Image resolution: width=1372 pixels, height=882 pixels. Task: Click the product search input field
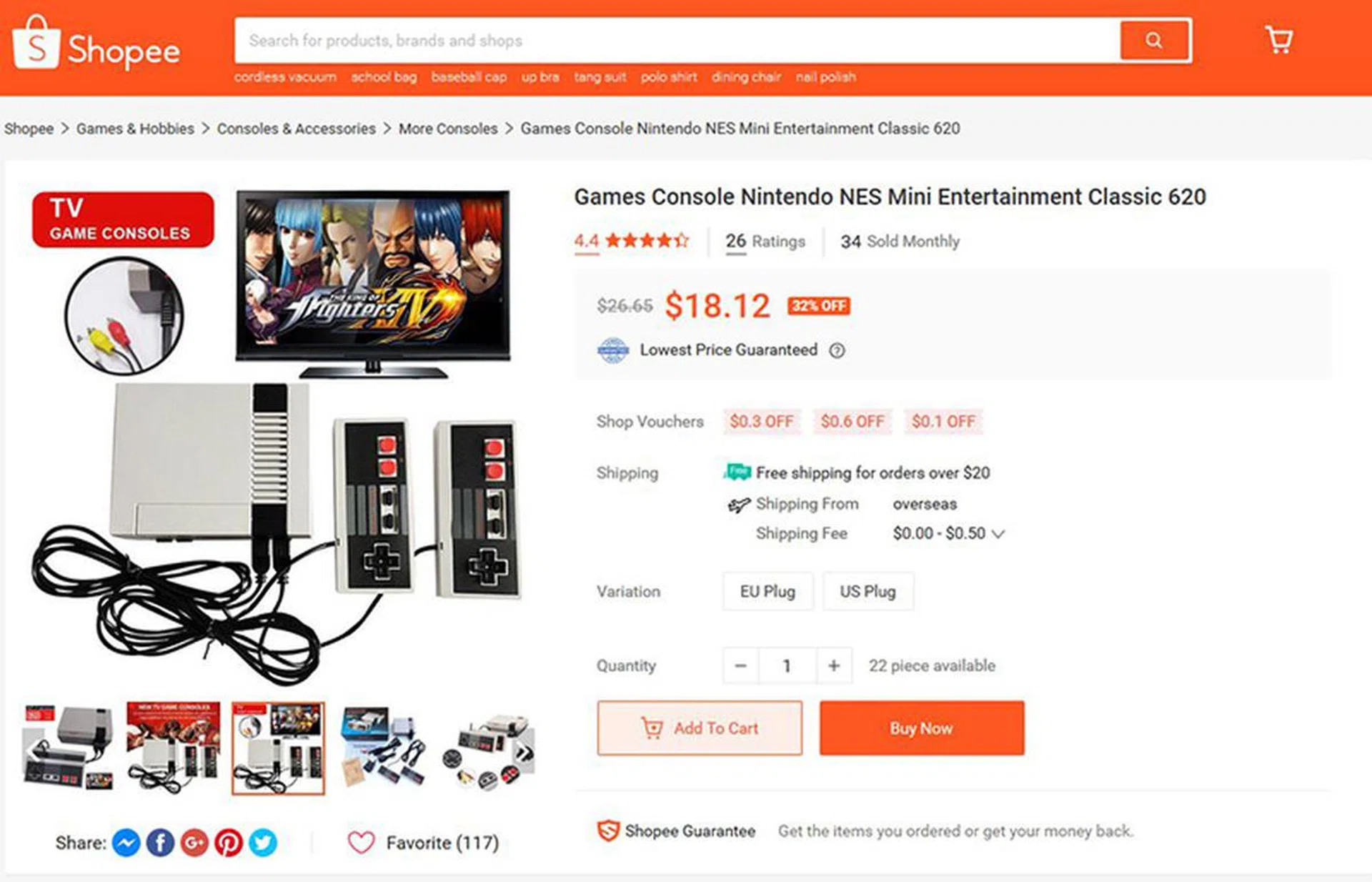[675, 41]
